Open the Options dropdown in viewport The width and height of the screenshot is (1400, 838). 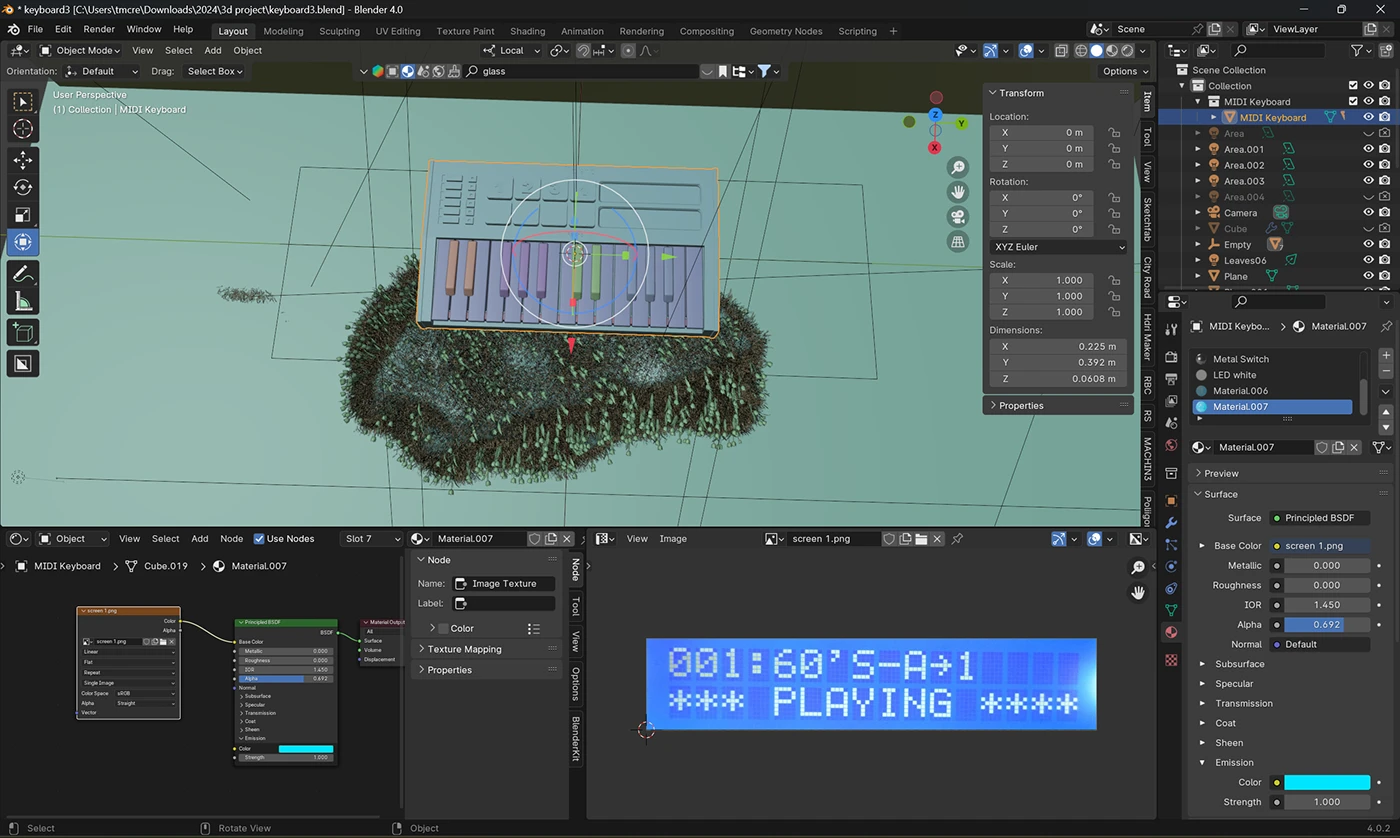point(1125,71)
